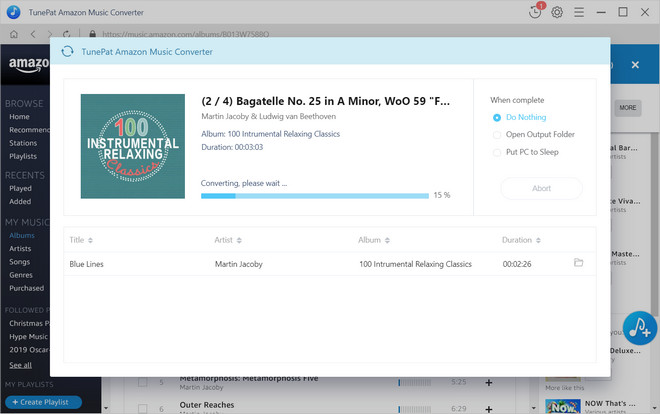The width and height of the screenshot is (660, 414).
Task: Click the album cover thumbnail
Action: 133,146
